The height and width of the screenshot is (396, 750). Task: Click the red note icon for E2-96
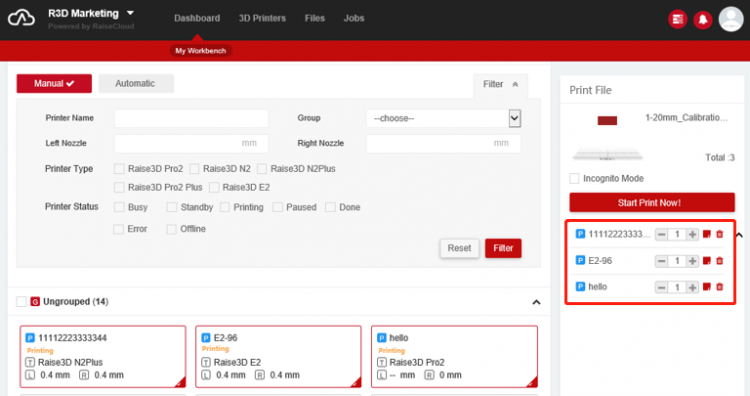point(706,261)
